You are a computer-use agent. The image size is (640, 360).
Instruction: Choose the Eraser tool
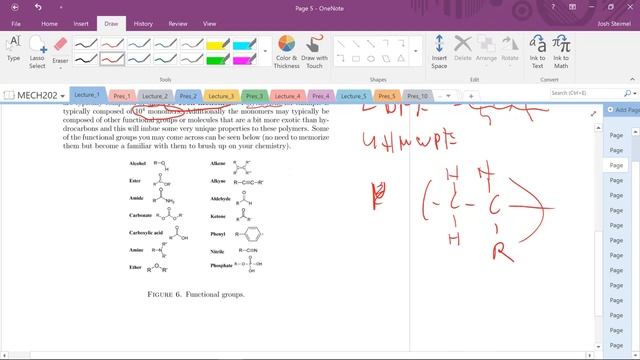click(x=60, y=50)
